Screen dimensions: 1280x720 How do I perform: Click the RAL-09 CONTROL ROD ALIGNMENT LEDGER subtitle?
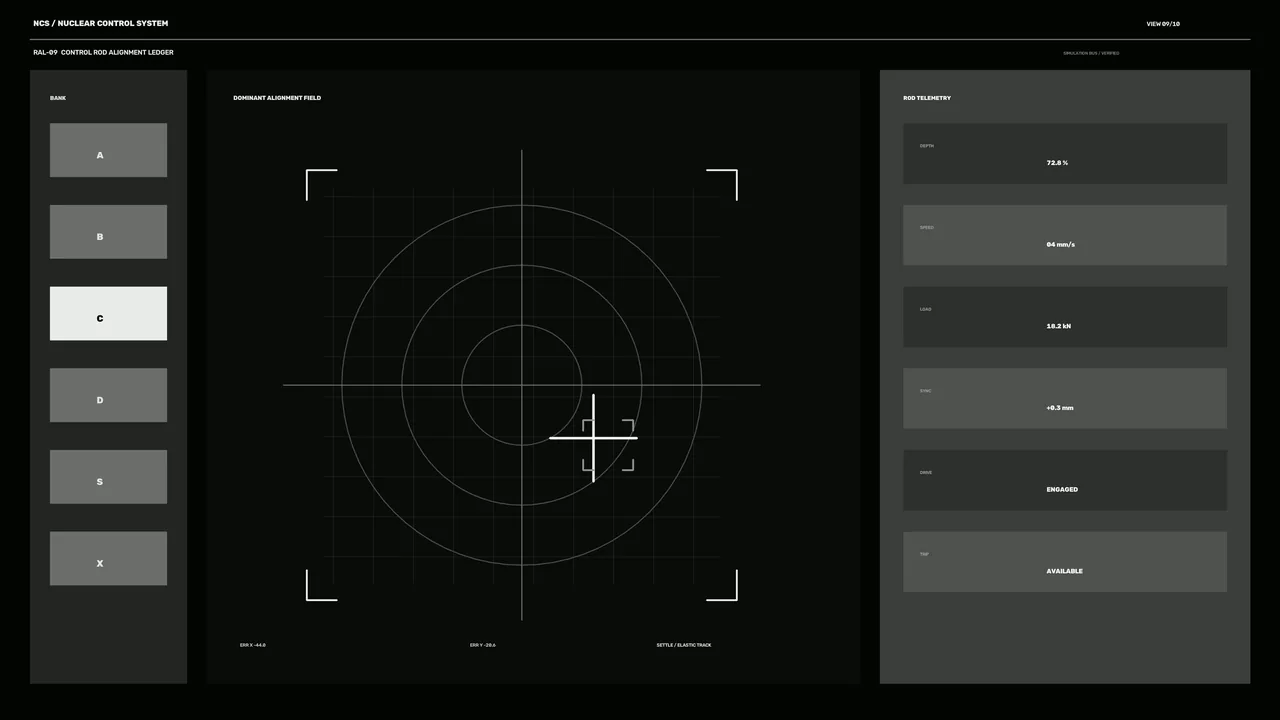[103, 52]
